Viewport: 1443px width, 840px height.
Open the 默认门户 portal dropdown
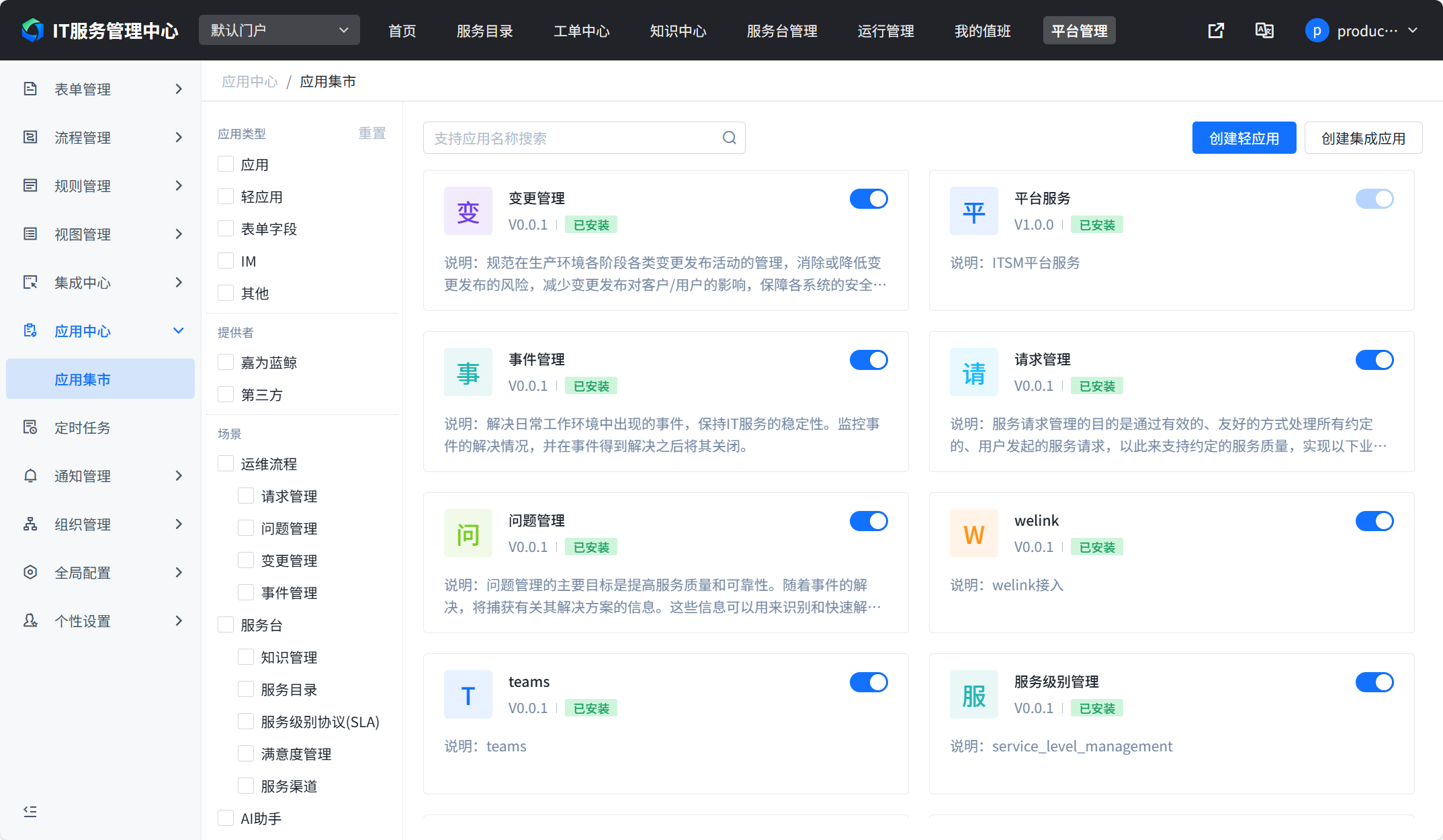point(279,30)
